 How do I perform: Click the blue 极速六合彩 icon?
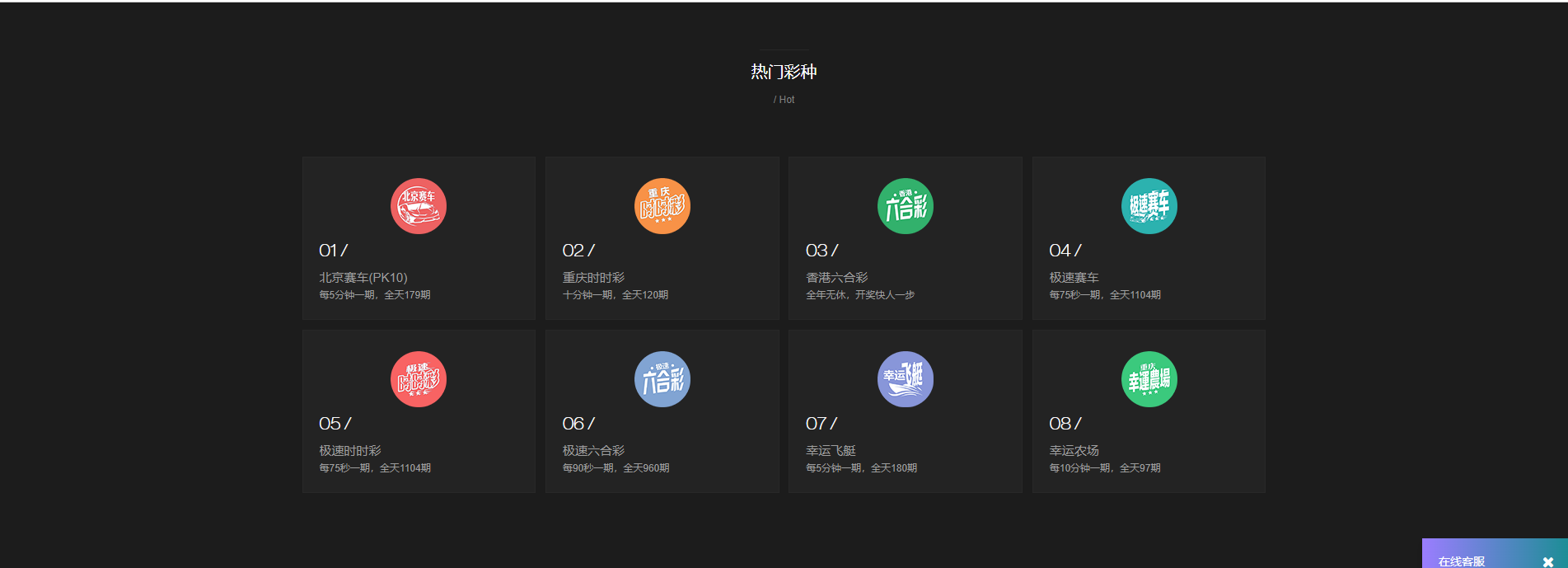click(x=662, y=379)
